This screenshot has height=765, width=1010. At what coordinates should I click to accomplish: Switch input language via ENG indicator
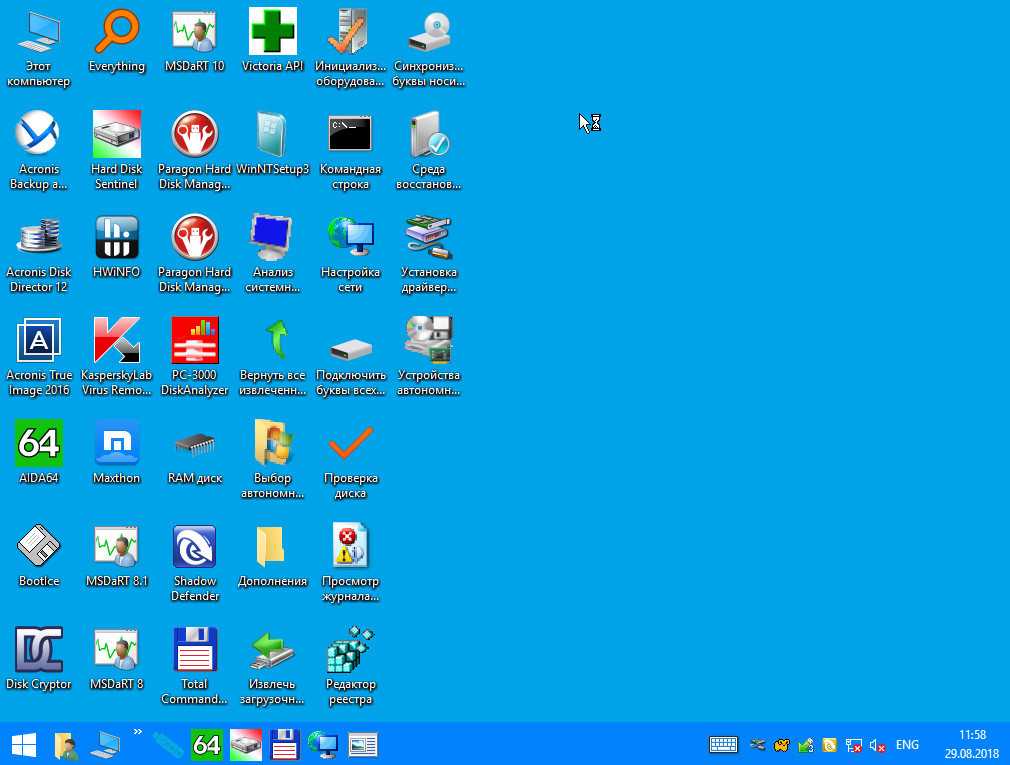(x=907, y=745)
